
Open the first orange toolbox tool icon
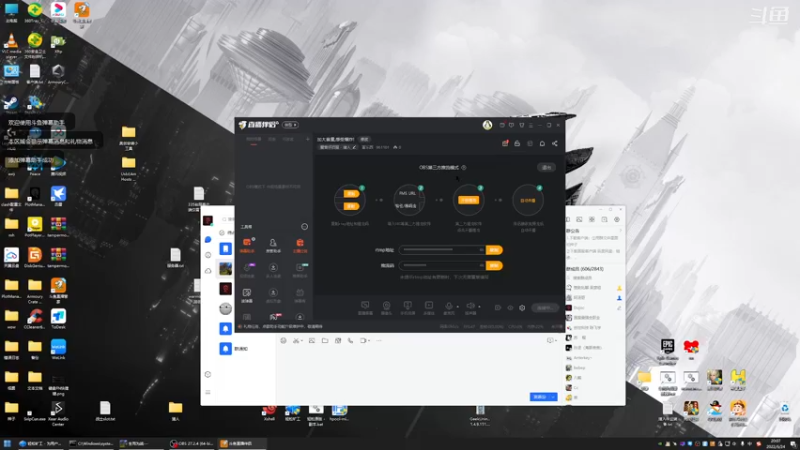tap(247, 242)
